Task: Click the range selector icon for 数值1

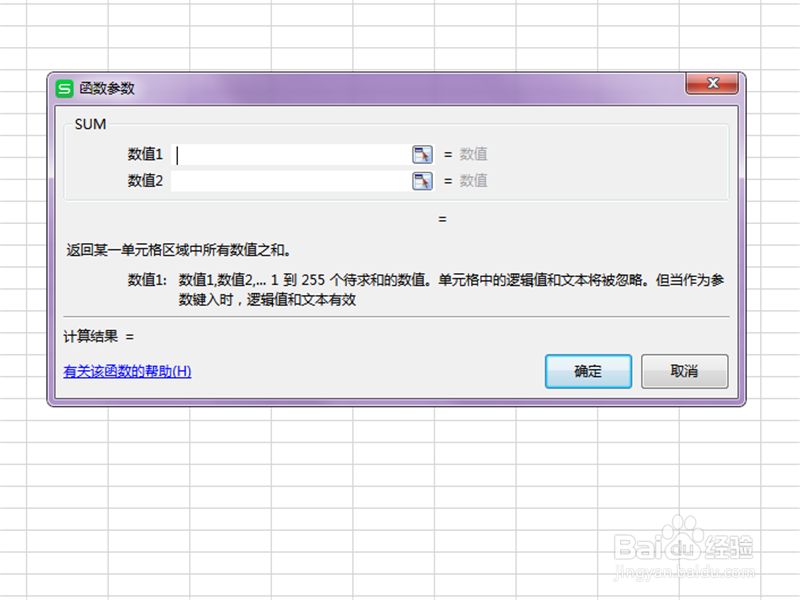Action: 422,155
